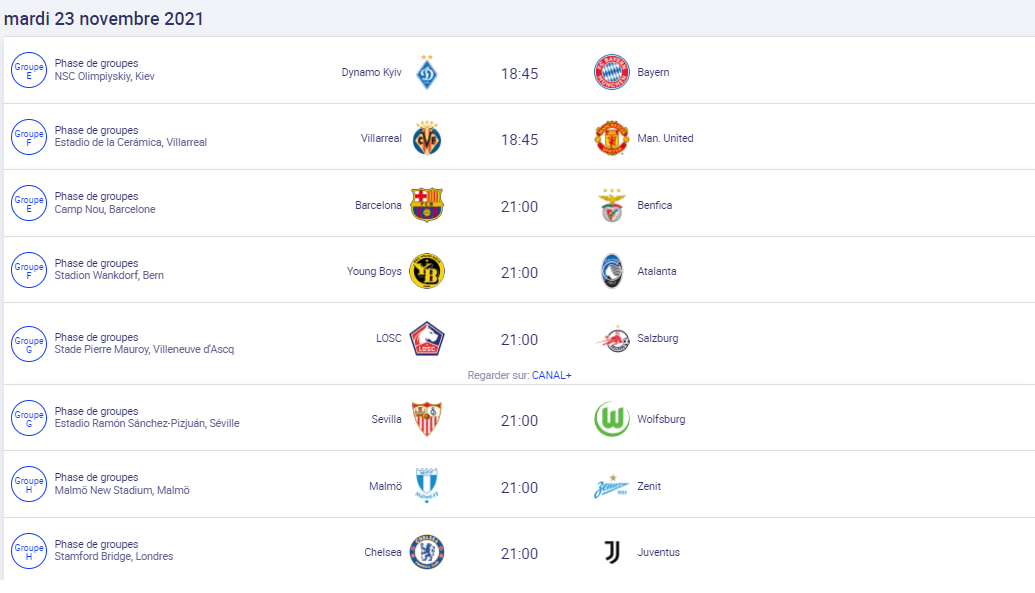Click the Barcelona club crest
The height and width of the screenshot is (593, 1035).
click(427, 205)
